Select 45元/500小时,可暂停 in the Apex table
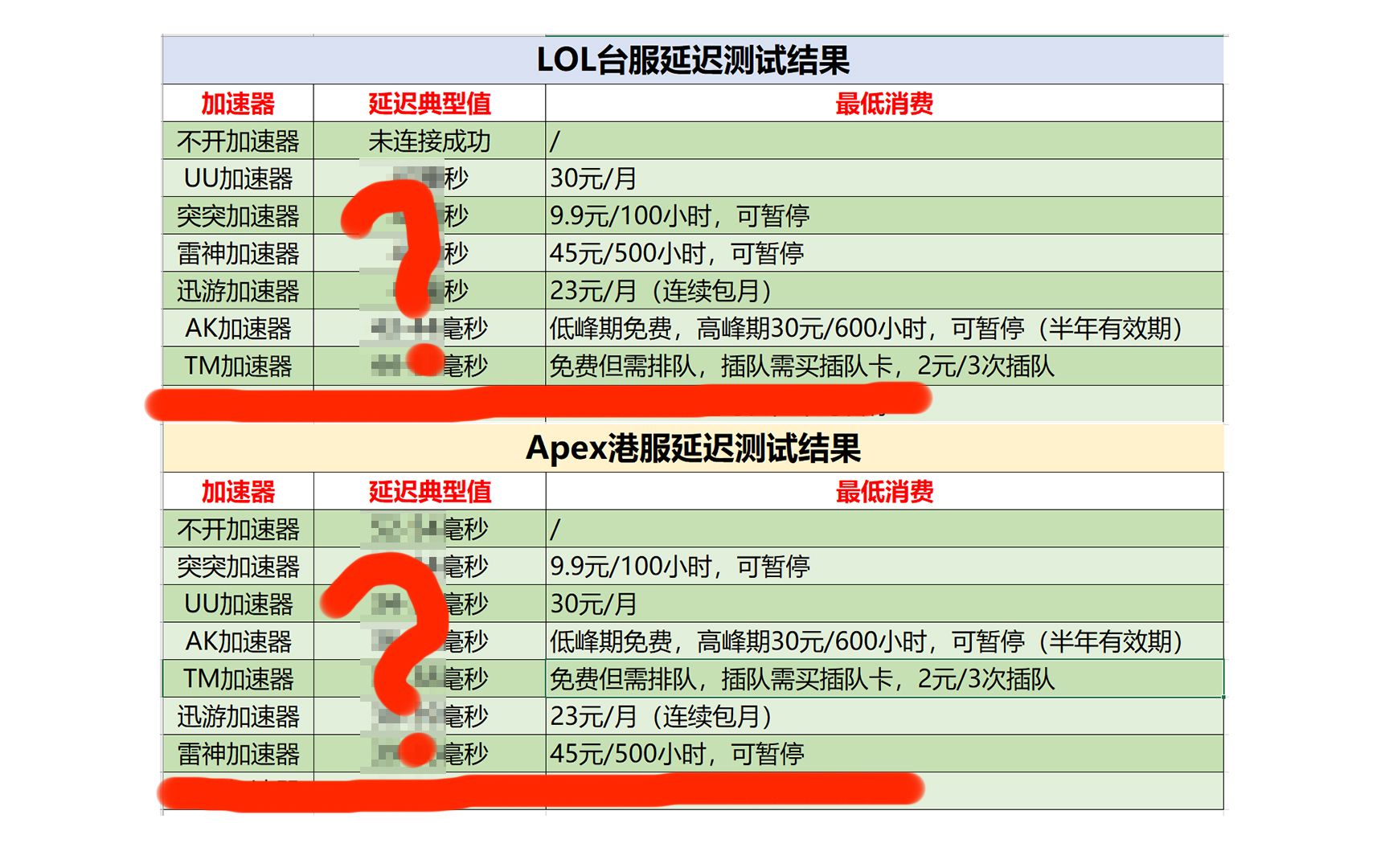The width and height of the screenshot is (1389, 868). point(884,754)
